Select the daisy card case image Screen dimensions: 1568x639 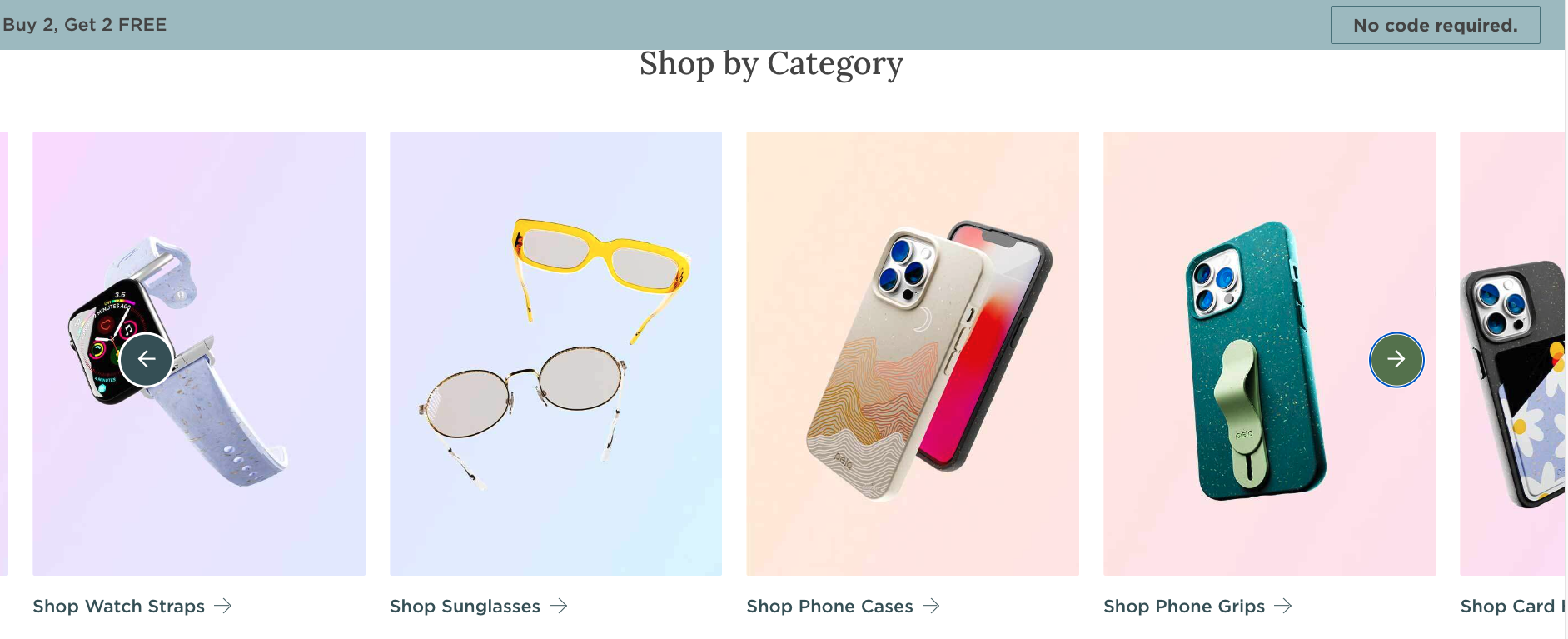[1512, 353]
